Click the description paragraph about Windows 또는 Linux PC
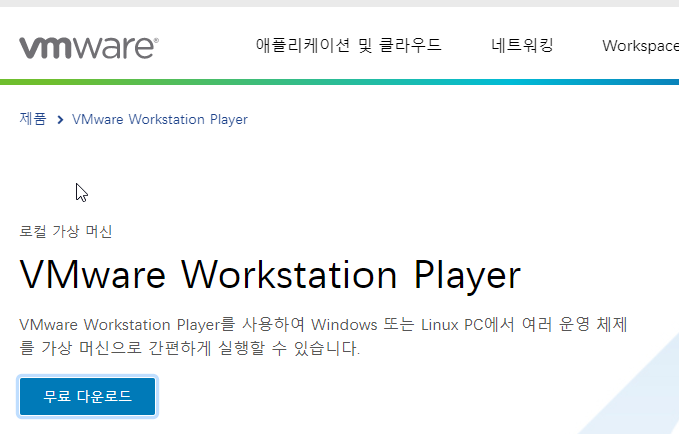Viewport: 679px width, 434px height. 323,336
